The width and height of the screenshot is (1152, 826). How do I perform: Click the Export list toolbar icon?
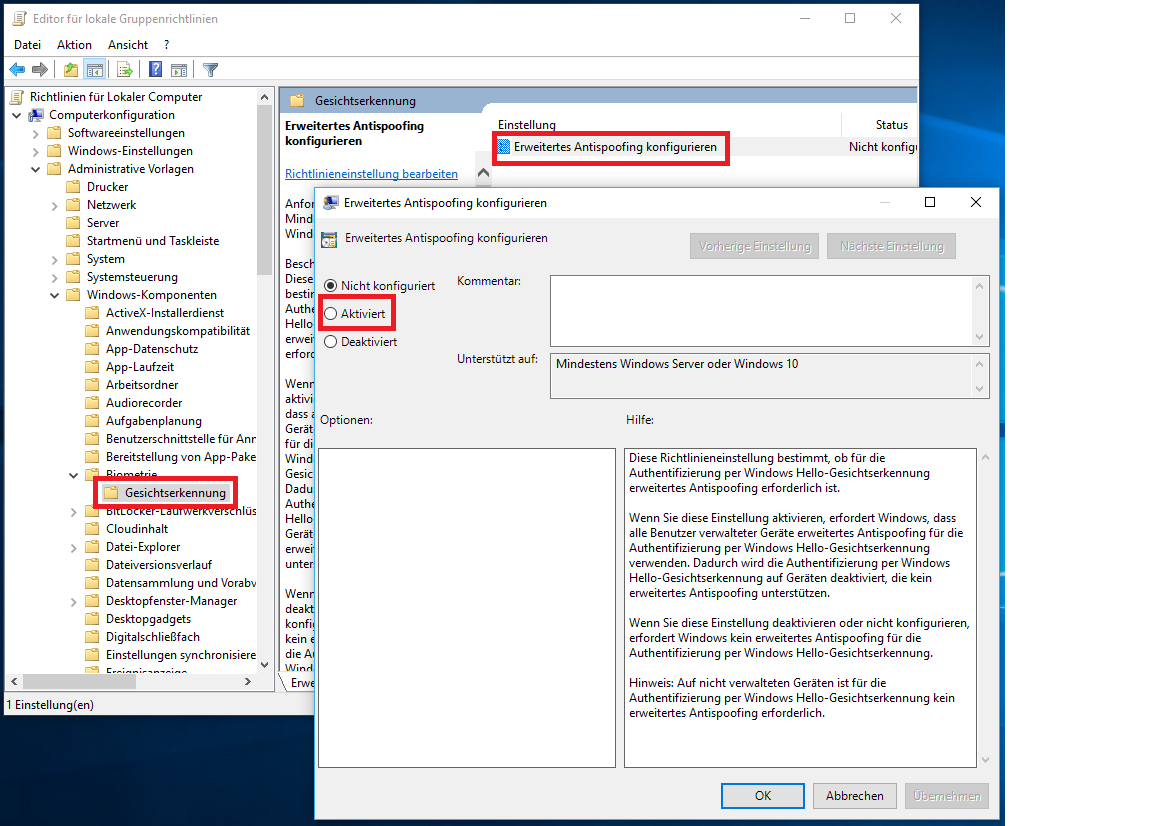125,70
